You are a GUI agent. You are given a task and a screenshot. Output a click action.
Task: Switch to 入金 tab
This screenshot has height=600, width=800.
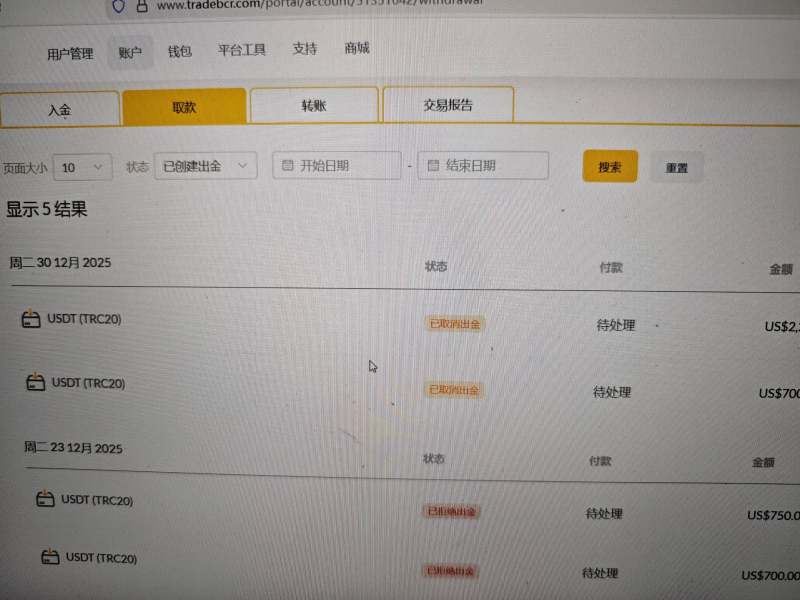pos(60,109)
